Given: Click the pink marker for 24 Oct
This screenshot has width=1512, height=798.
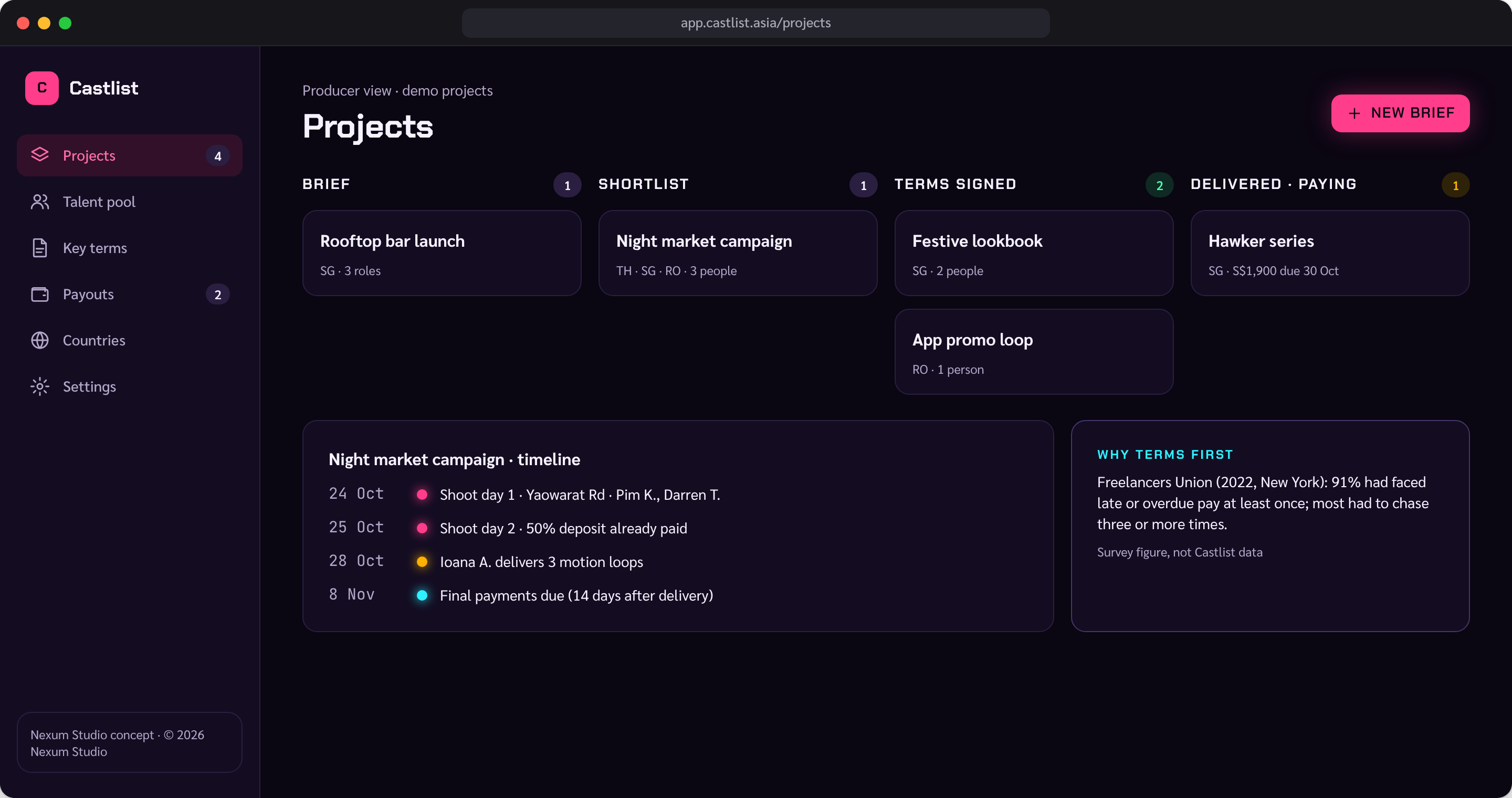Looking at the screenshot, I should click(x=422, y=495).
